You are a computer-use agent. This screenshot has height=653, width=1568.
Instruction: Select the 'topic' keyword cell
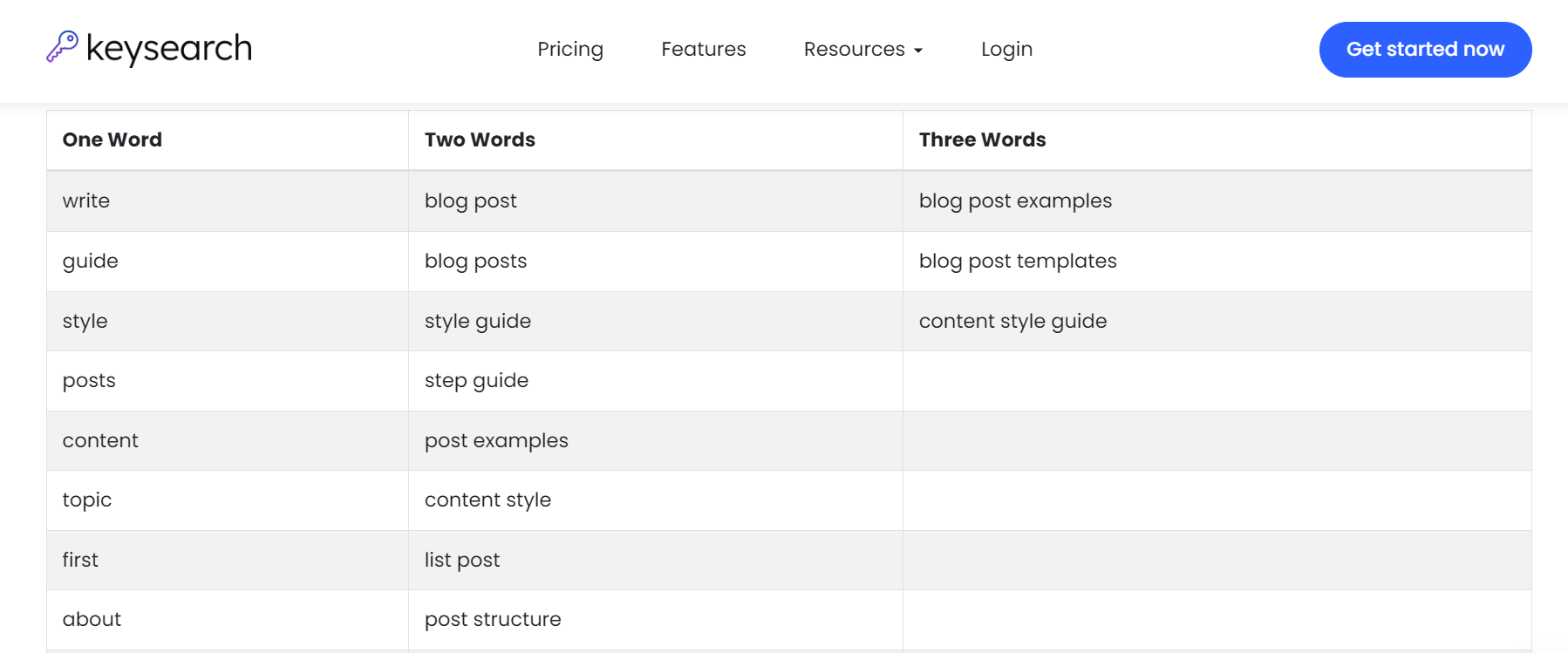[87, 500]
